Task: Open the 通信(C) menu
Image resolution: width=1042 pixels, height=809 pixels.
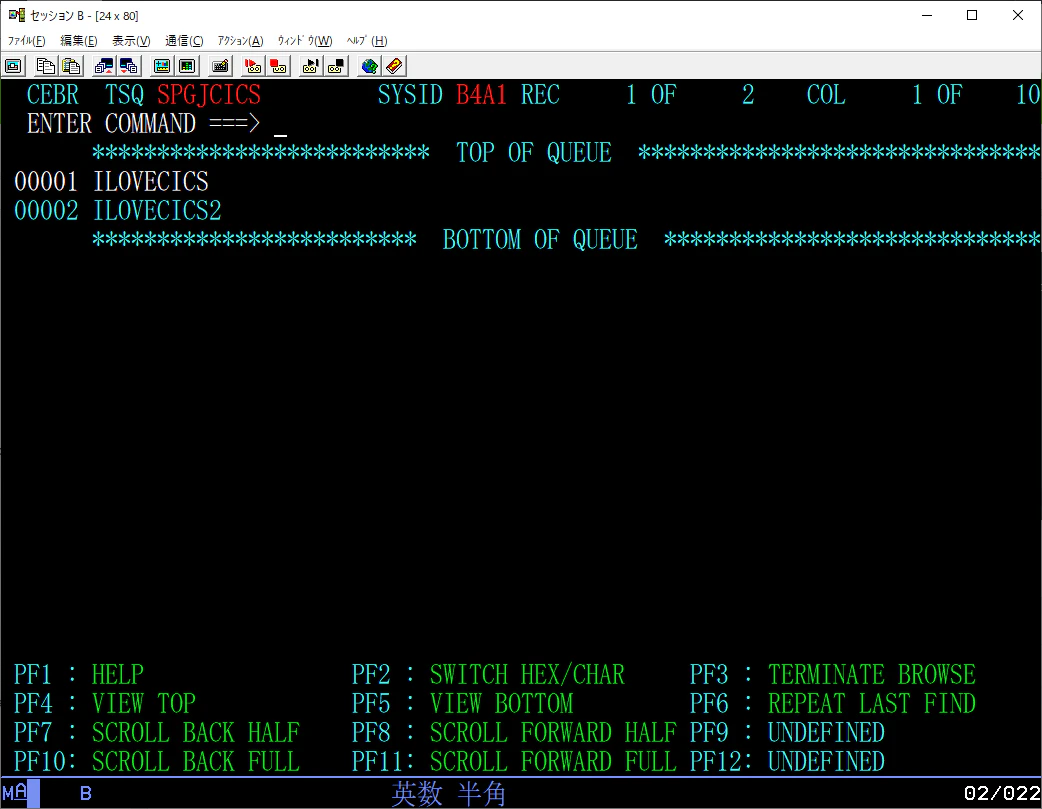Action: tap(184, 41)
